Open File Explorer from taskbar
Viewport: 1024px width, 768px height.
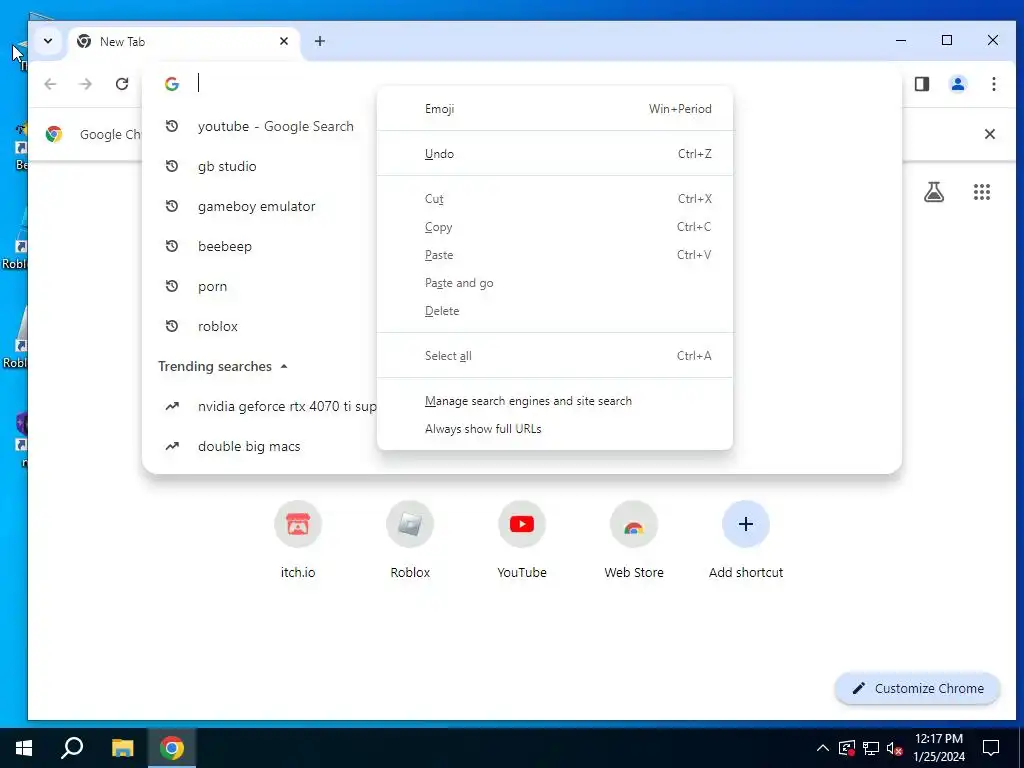(x=122, y=748)
